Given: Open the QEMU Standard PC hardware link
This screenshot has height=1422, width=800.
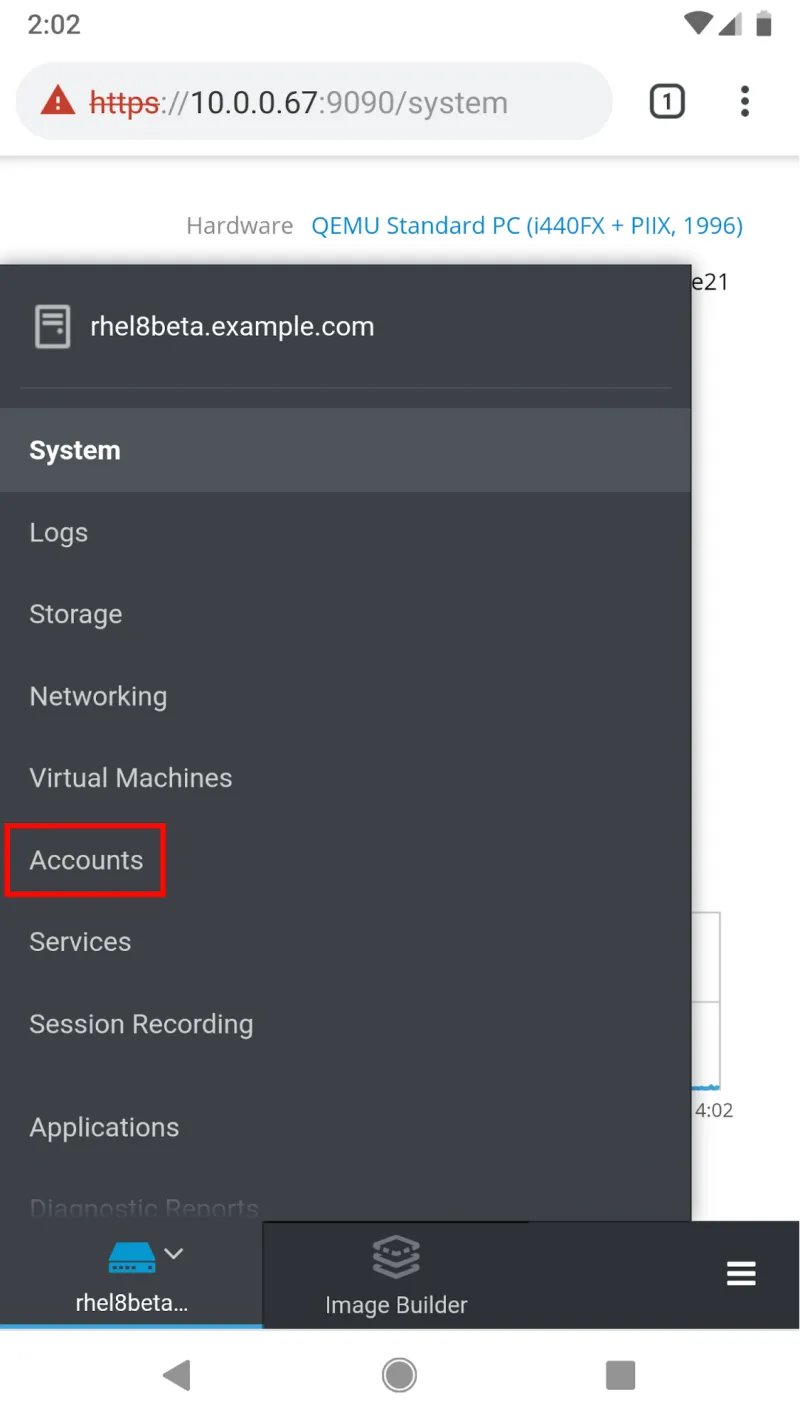Looking at the screenshot, I should point(527,225).
